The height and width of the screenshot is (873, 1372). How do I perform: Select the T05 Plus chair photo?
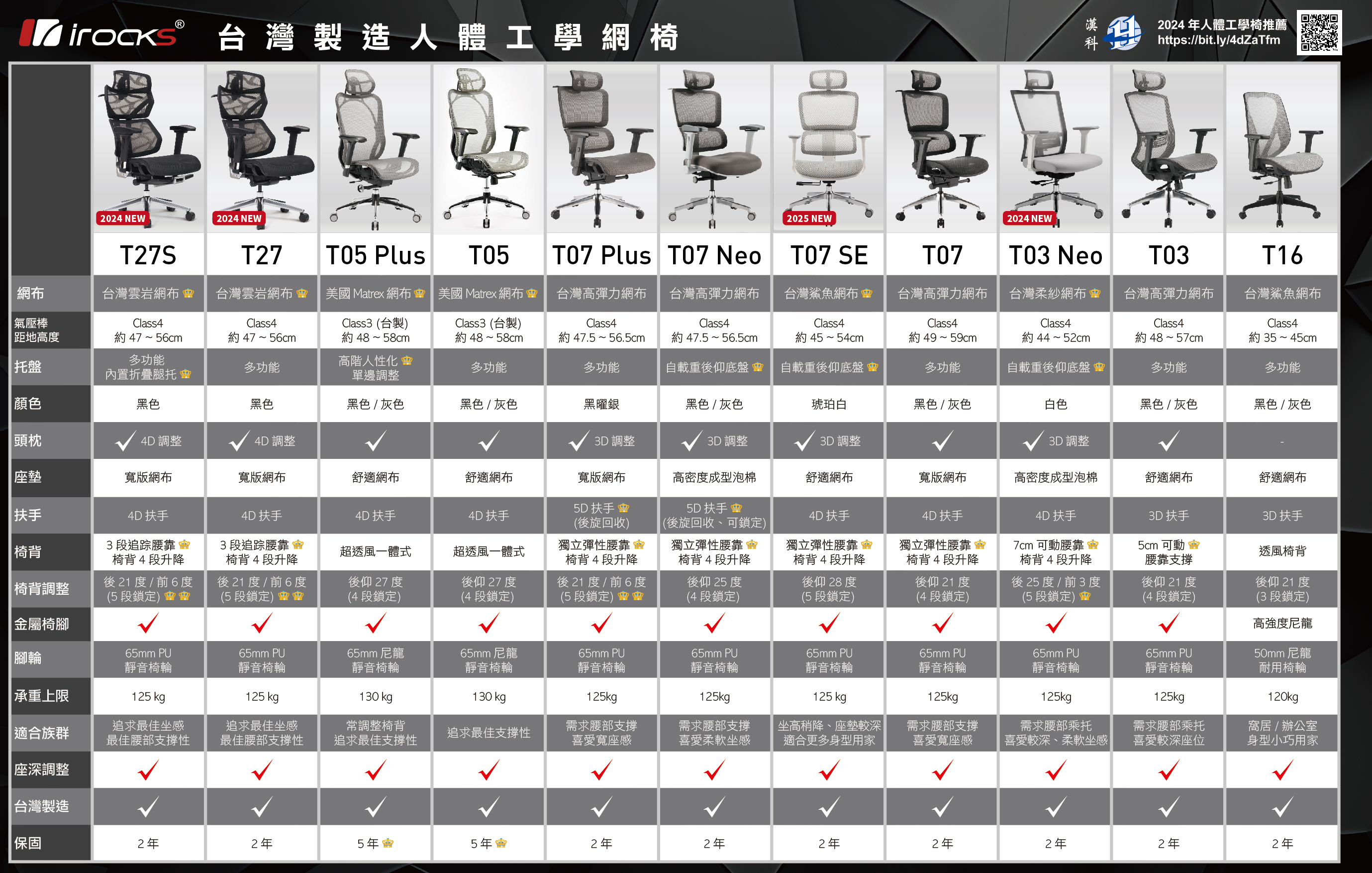click(375, 148)
